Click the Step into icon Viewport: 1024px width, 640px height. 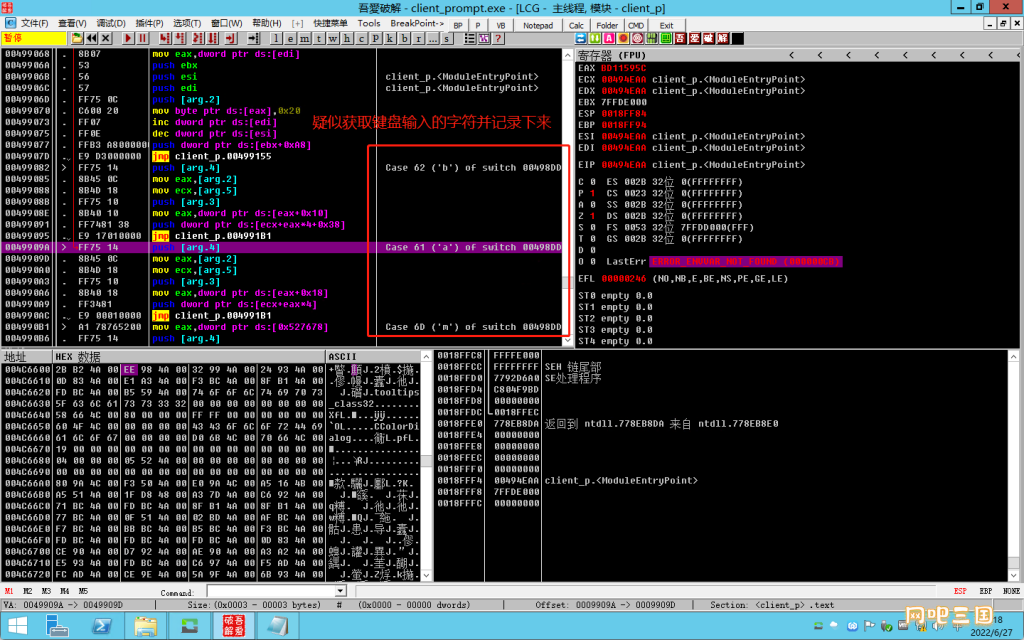pos(165,39)
